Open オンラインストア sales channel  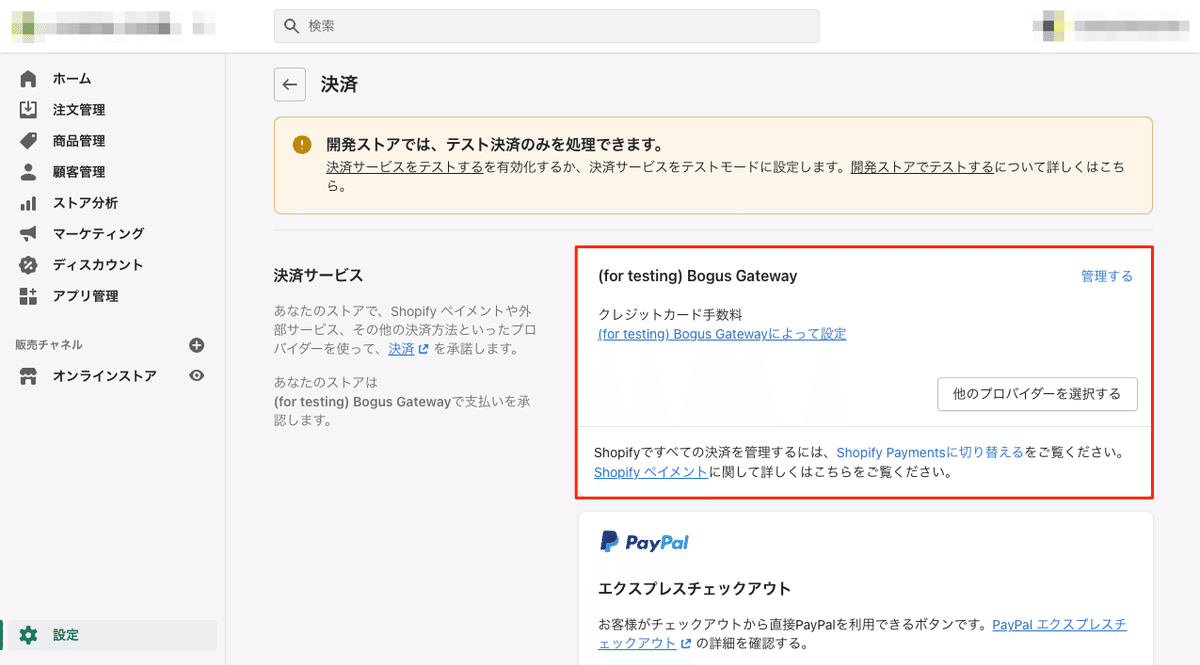105,376
